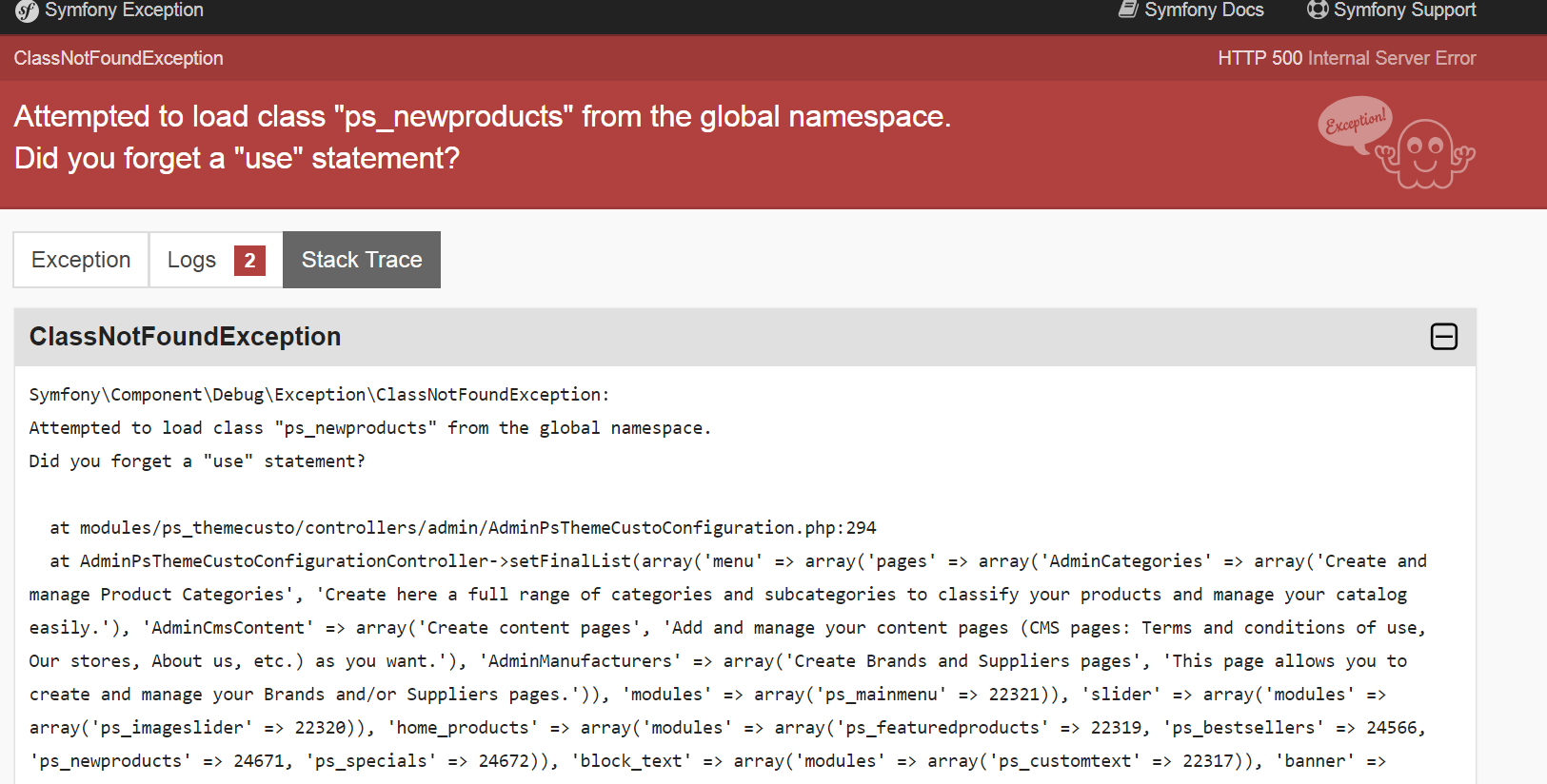Screen dimensions: 1547x784
Task: Click the ghost mascot illustration
Action: point(1425,154)
